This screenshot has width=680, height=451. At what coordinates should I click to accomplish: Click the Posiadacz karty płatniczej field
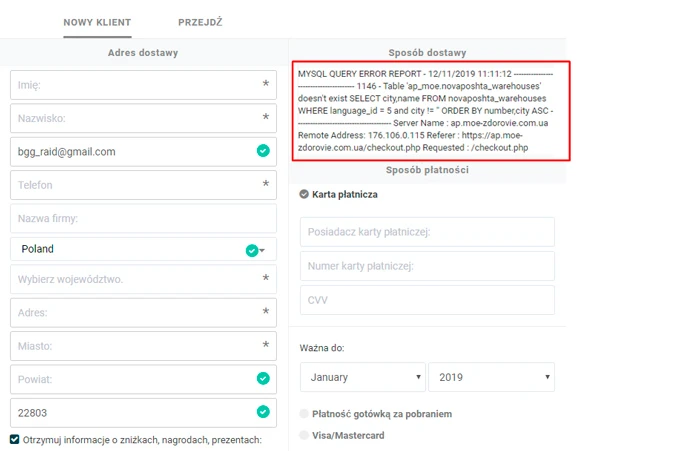(427, 232)
